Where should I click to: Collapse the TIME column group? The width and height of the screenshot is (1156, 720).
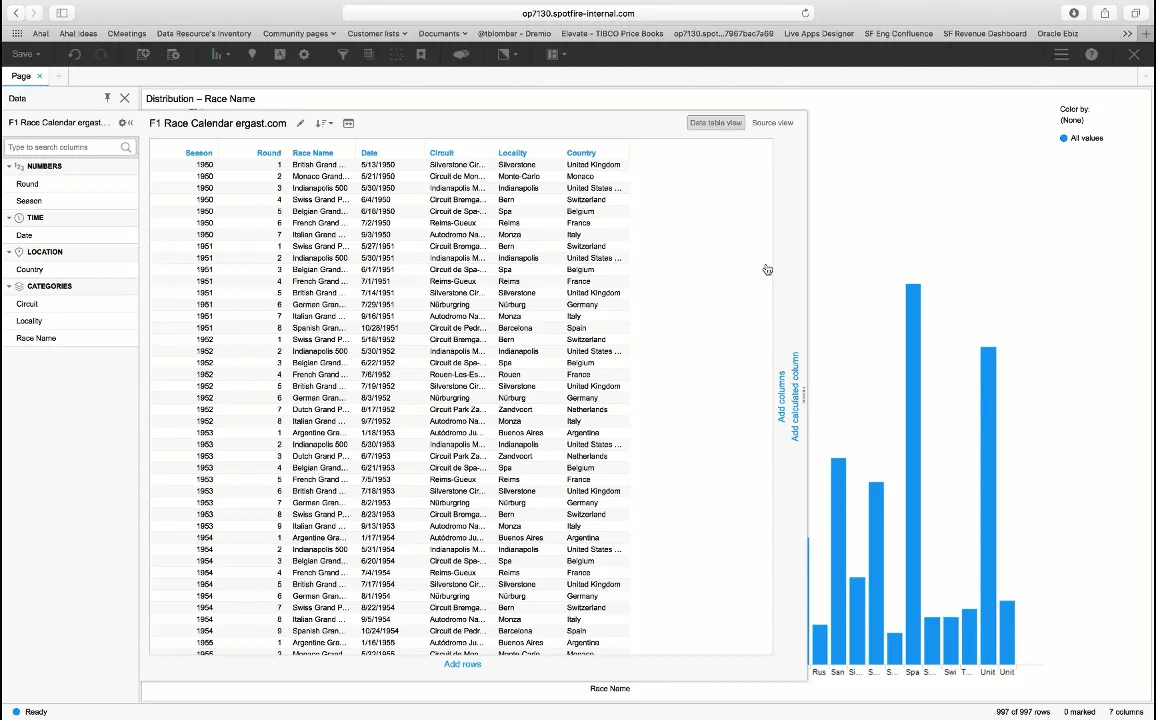click(x=10, y=218)
